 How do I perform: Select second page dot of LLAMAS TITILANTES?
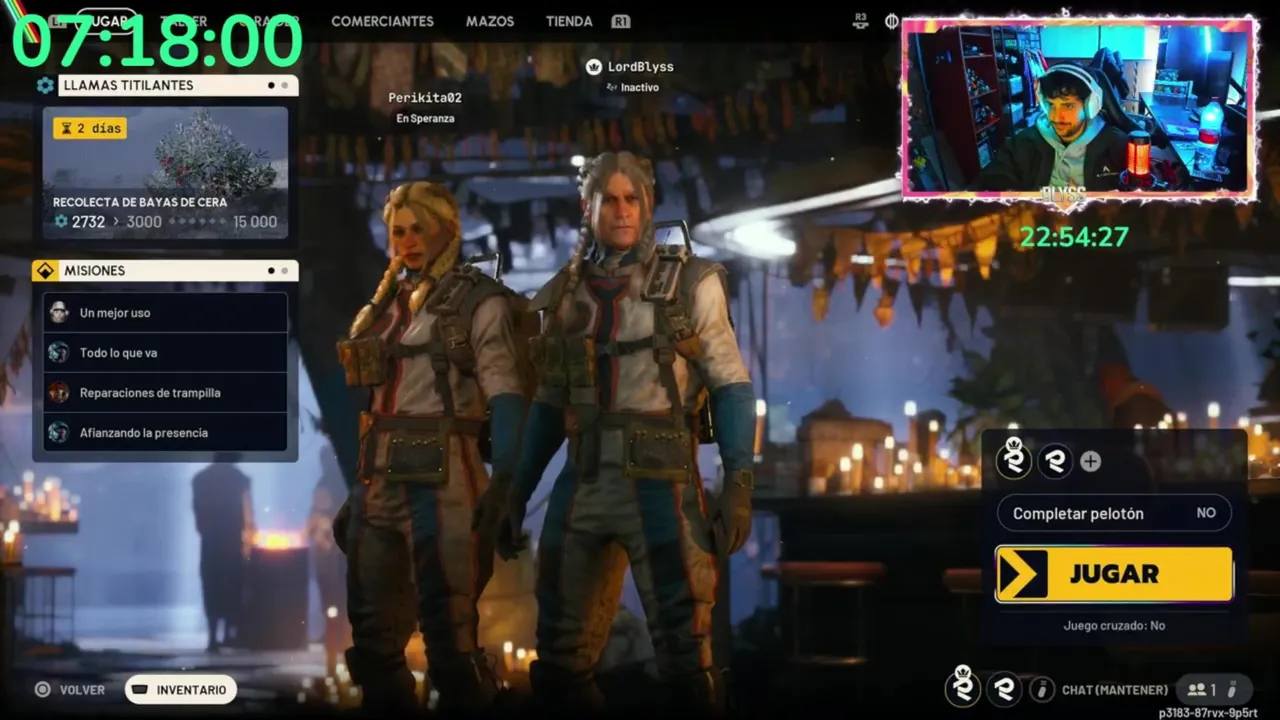tap(284, 86)
